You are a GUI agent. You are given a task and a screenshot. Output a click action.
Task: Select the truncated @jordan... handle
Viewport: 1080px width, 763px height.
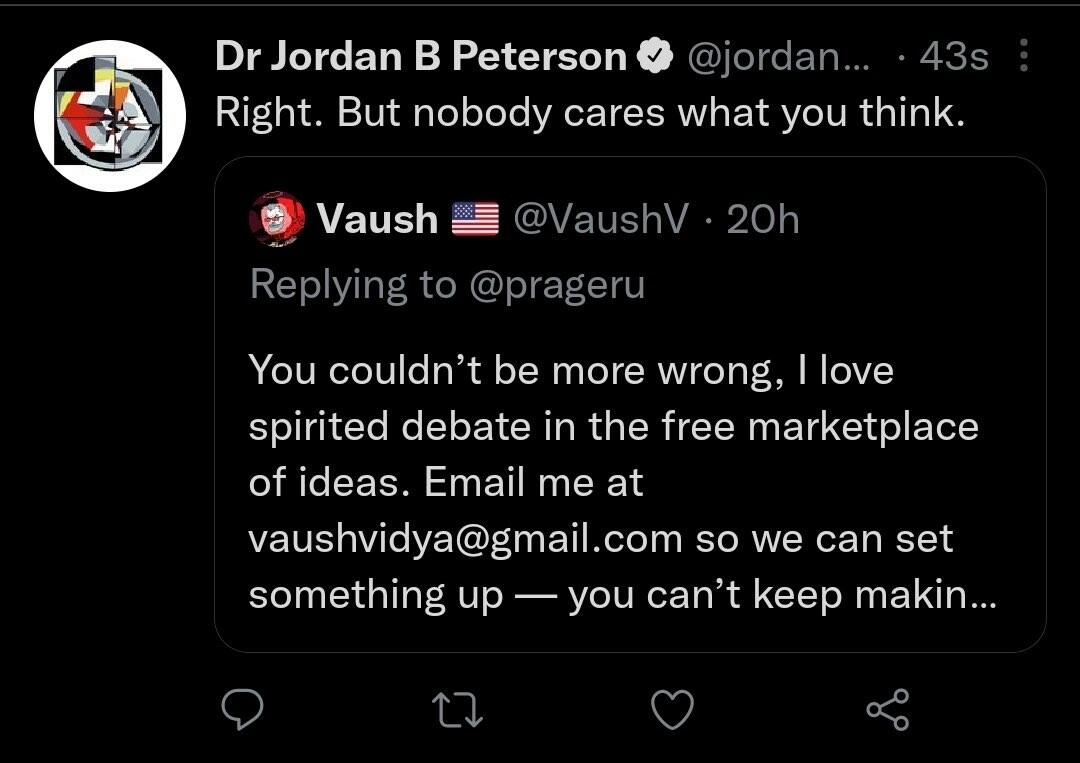778,58
